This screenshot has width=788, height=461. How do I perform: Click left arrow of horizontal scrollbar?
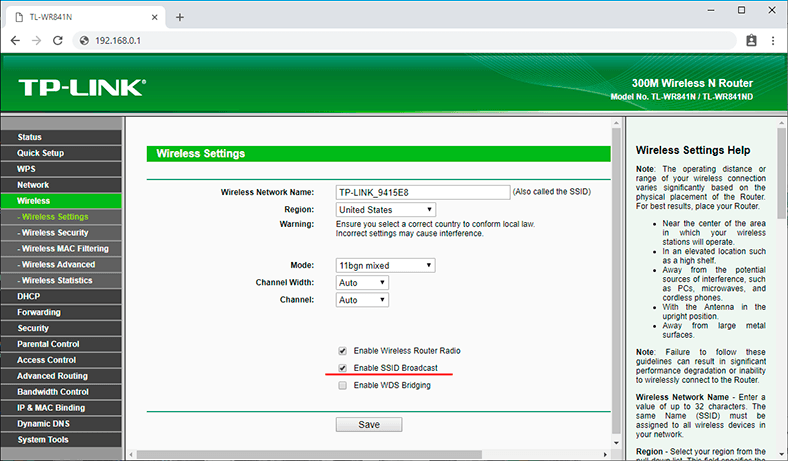pyautogui.click(x=131, y=454)
